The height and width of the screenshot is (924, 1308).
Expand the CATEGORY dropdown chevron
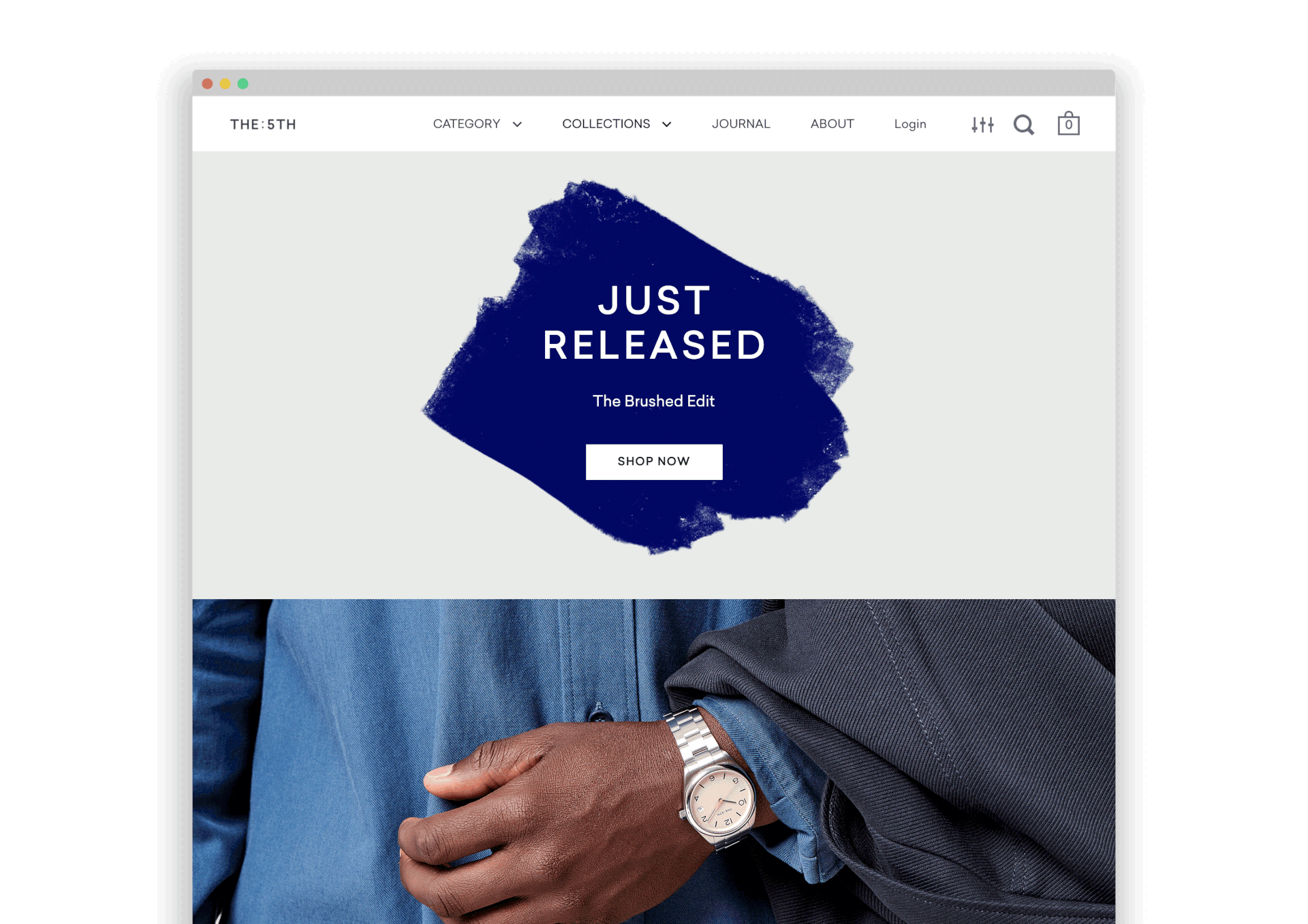pos(517,125)
